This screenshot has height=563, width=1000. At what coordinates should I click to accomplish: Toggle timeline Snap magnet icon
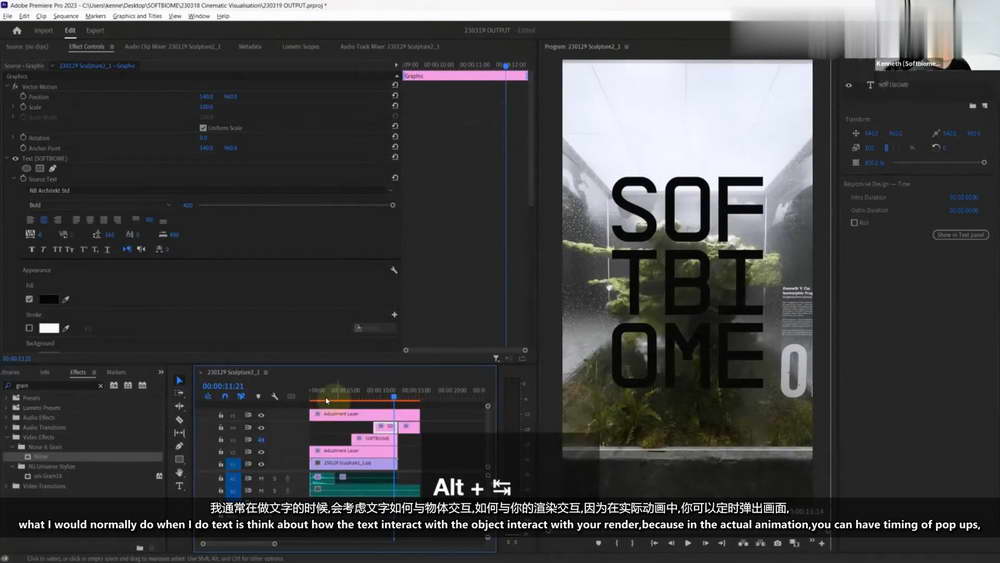pos(224,397)
